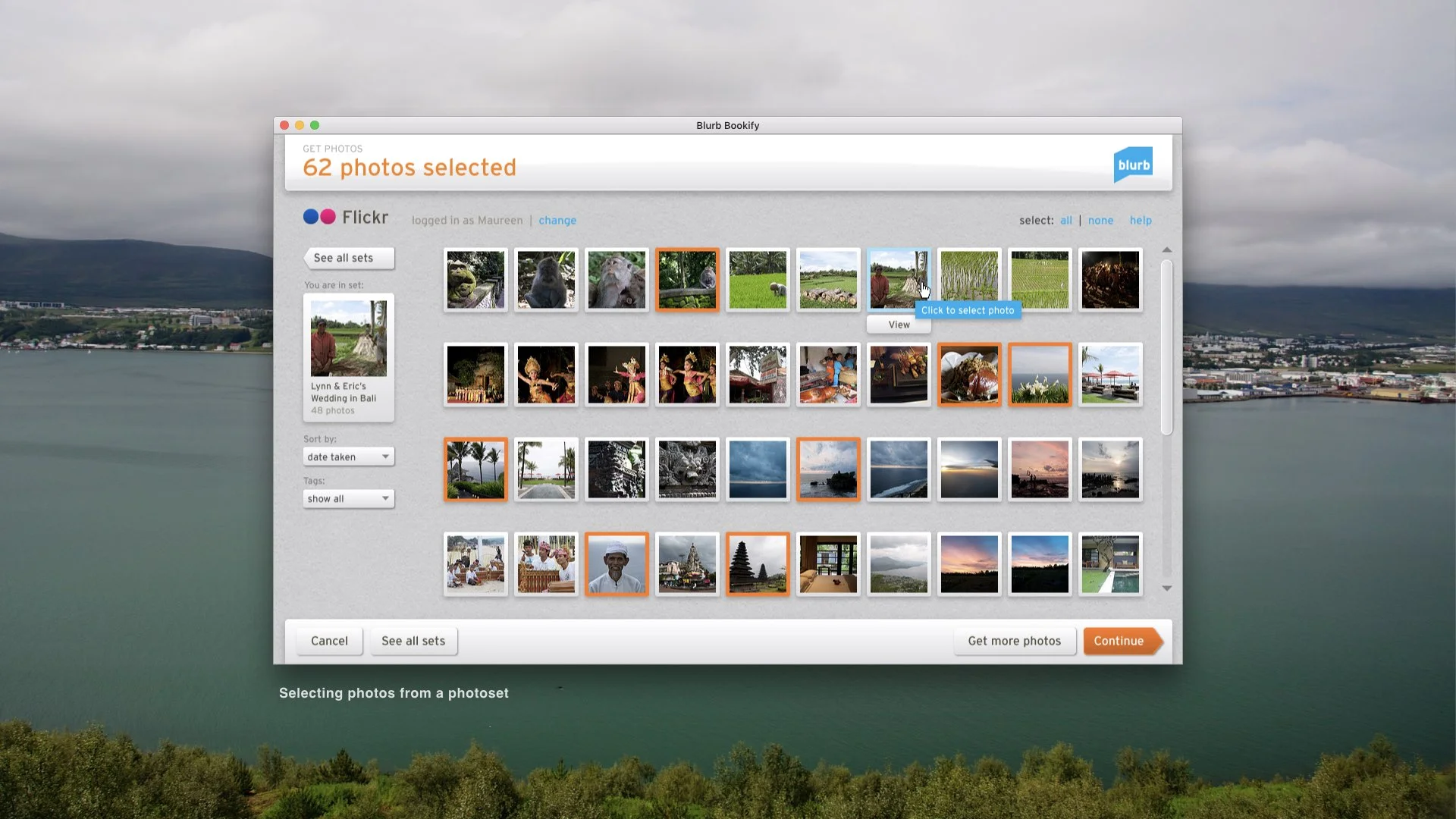1456x819 pixels.
Task: Open the Sort by dropdown showing 'date taken'
Action: pos(348,456)
